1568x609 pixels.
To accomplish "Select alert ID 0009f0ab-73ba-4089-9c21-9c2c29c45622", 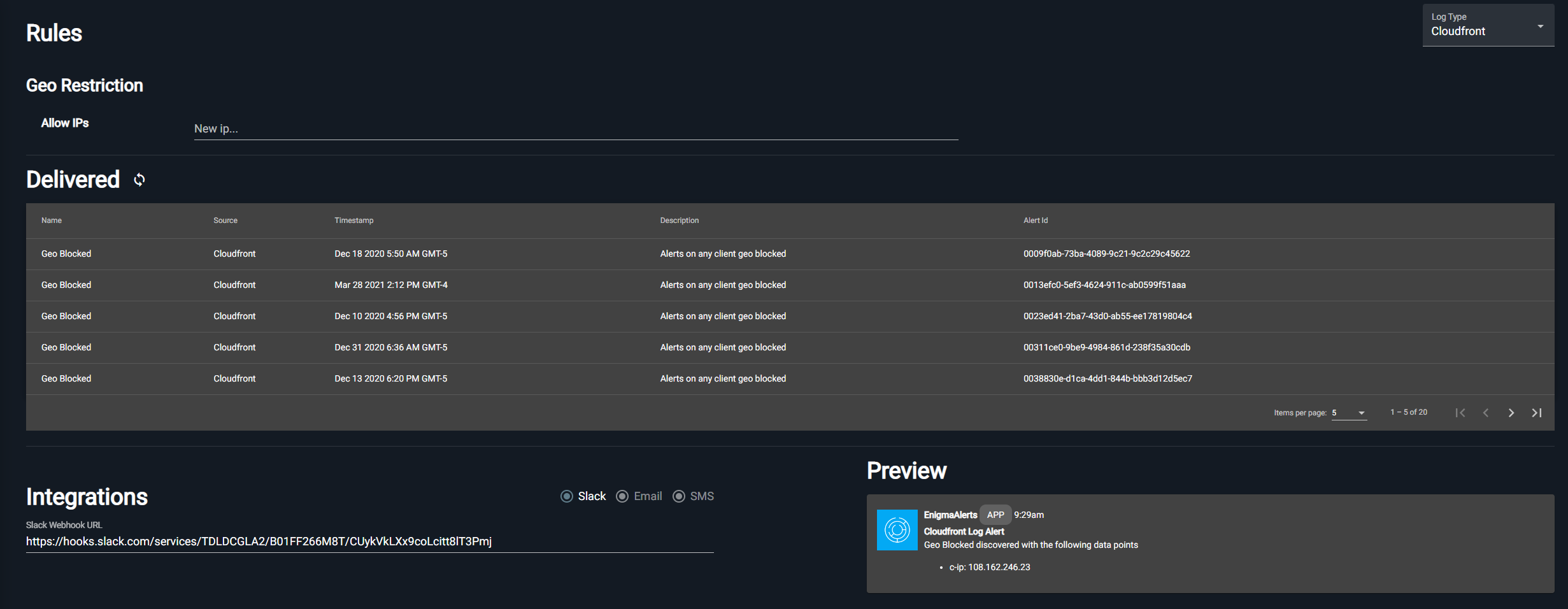I will click(x=1106, y=254).
